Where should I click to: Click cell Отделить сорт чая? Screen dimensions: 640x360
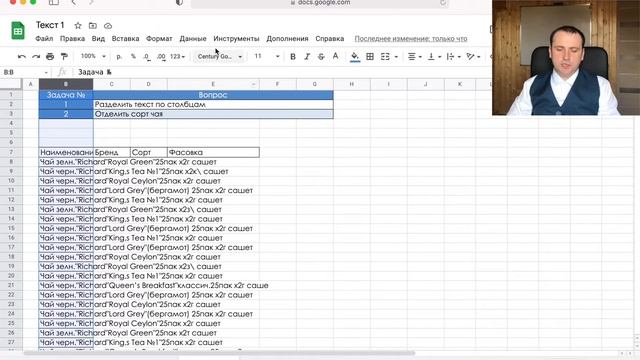point(213,114)
